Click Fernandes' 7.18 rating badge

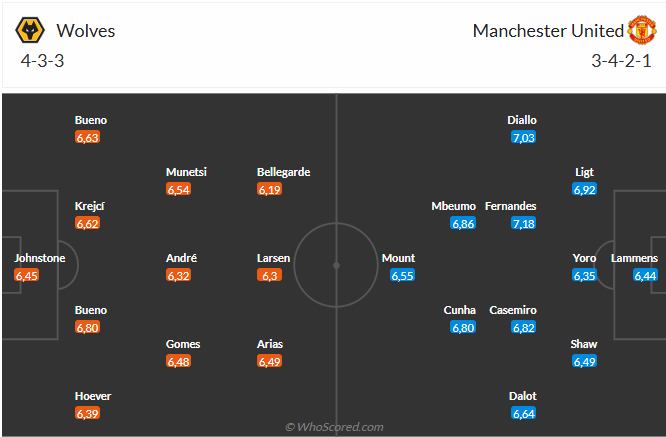524,223
